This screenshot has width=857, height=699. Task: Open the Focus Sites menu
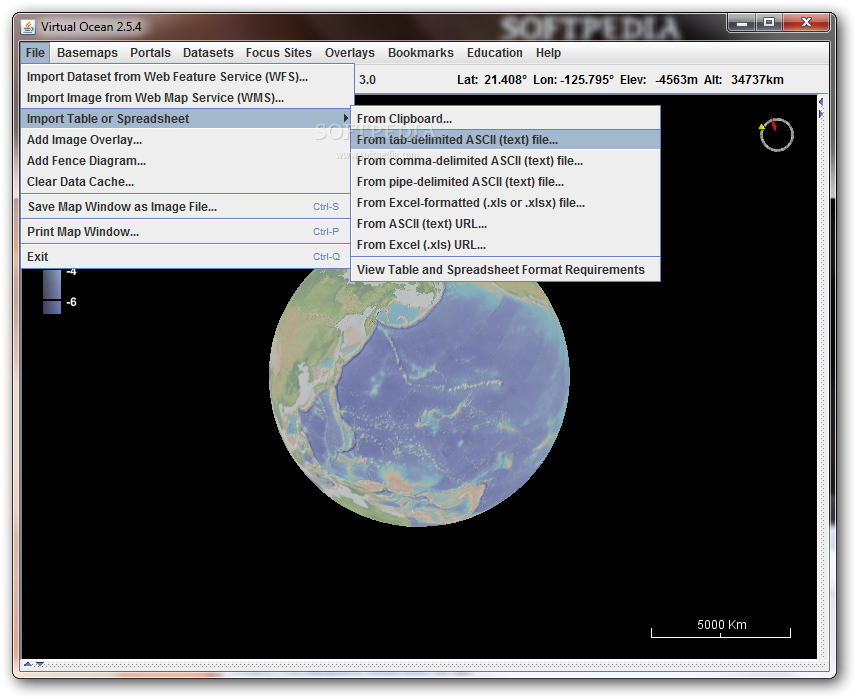[279, 52]
